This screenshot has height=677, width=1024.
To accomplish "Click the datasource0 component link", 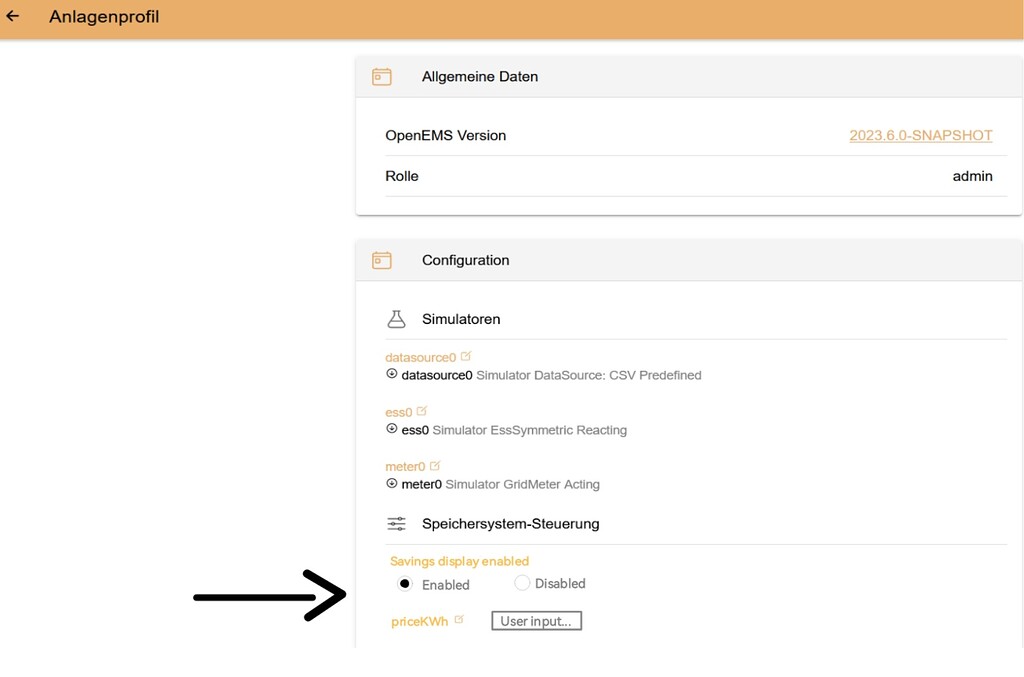I will pyautogui.click(x=421, y=356).
